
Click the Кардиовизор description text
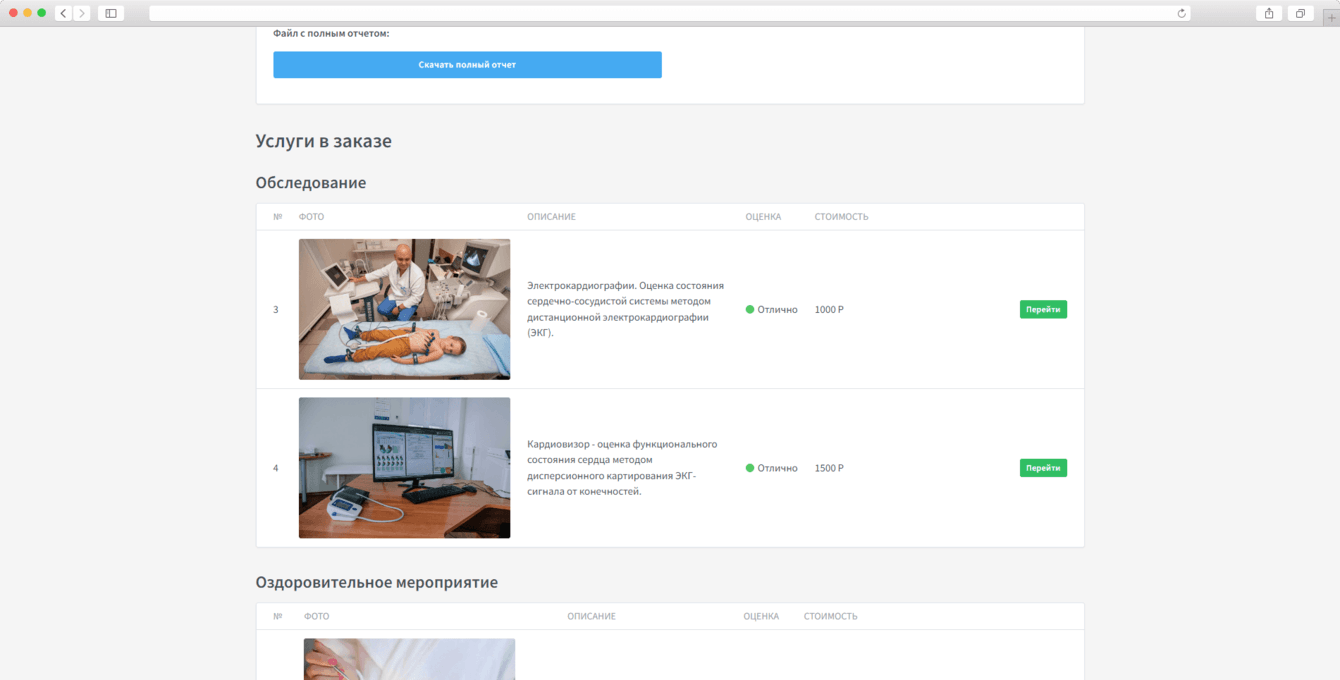pos(622,468)
